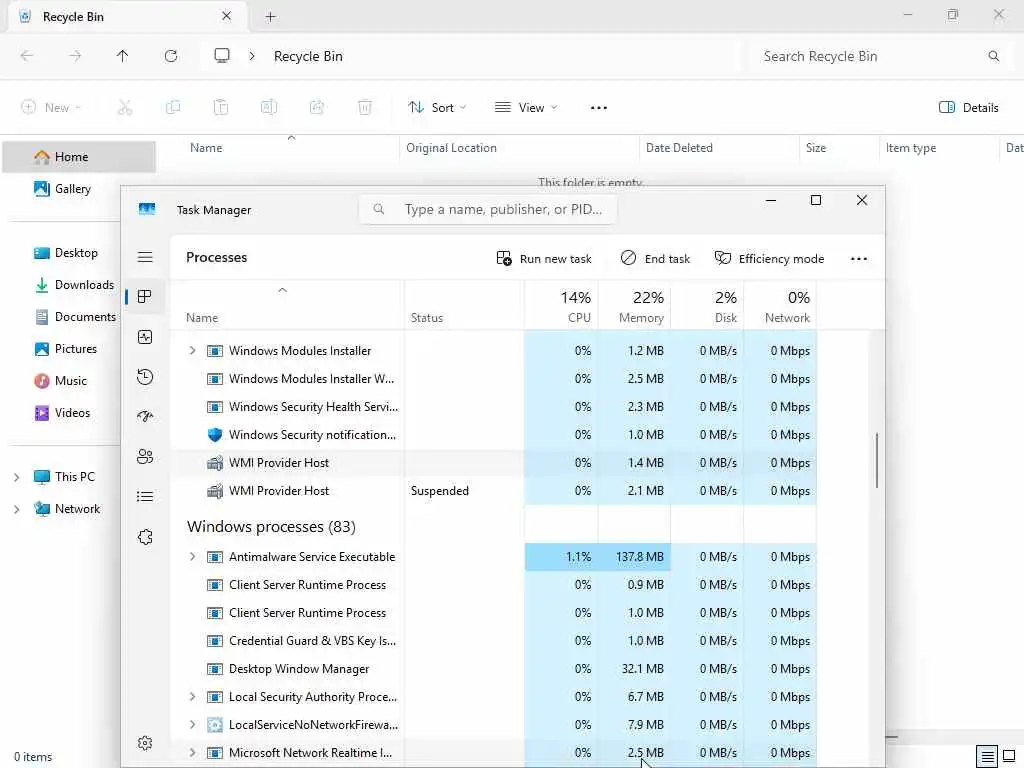Sort processes by CPU column
1024x768 pixels.
click(561, 306)
